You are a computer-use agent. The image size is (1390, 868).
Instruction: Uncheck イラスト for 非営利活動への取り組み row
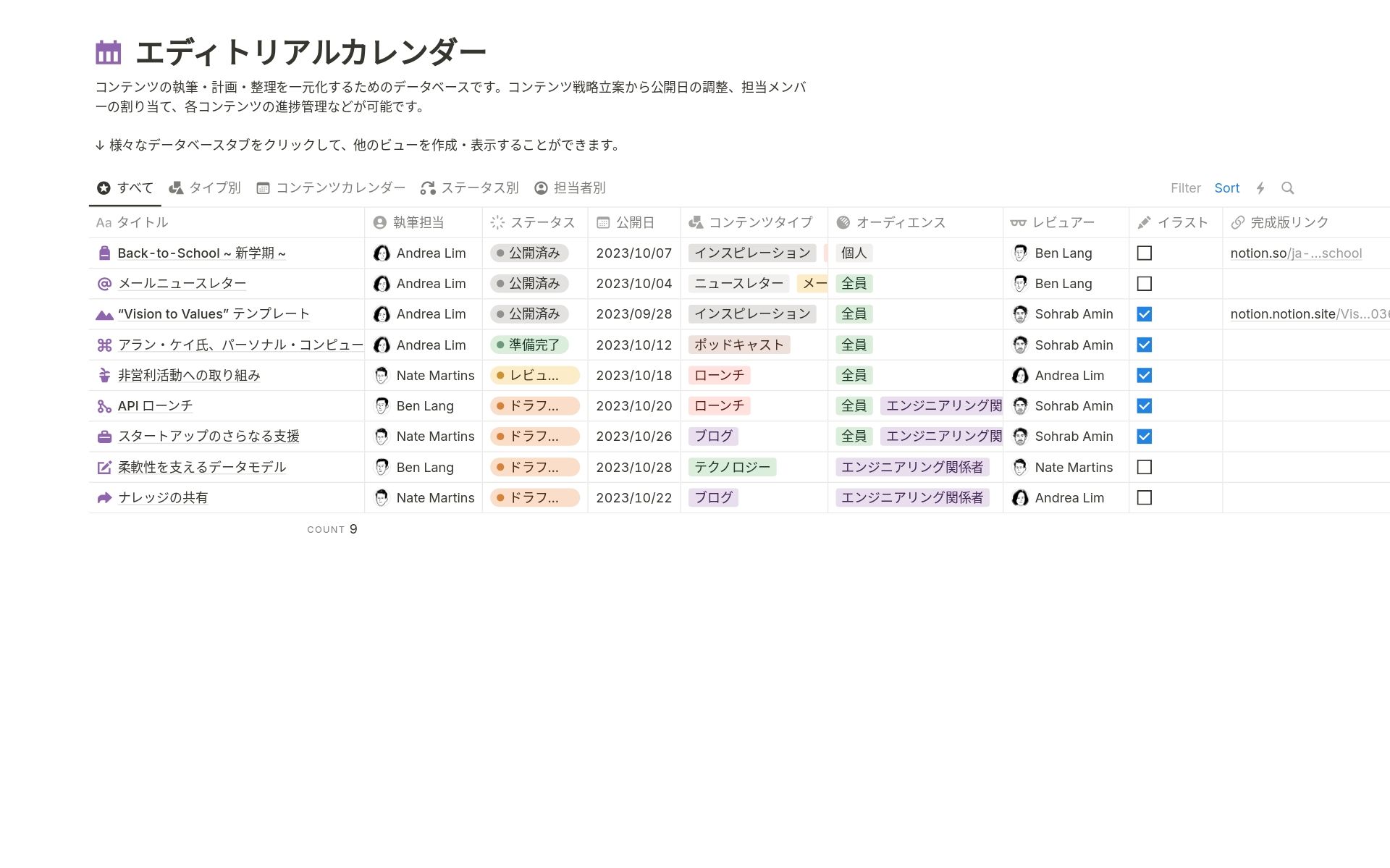pyautogui.click(x=1145, y=375)
